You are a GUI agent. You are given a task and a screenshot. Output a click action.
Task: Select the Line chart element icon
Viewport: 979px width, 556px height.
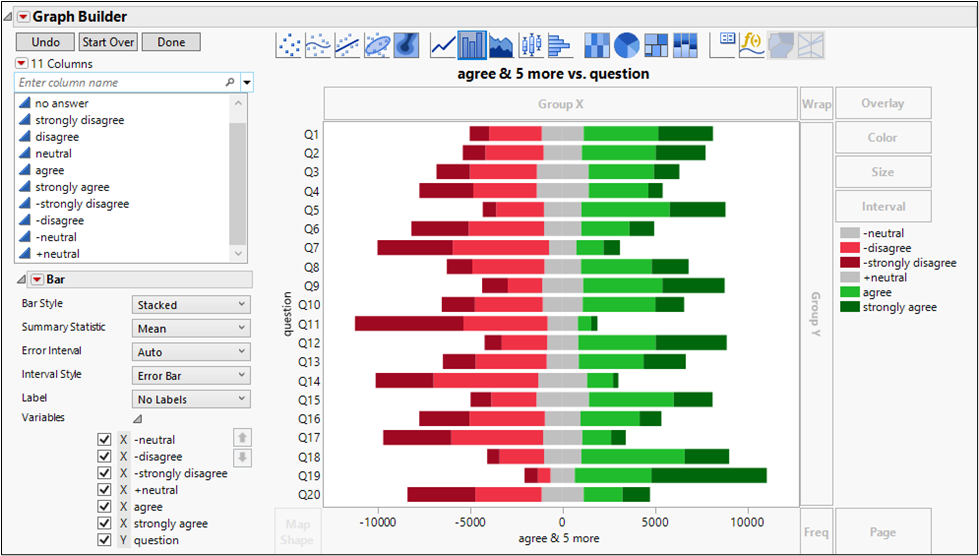point(443,45)
